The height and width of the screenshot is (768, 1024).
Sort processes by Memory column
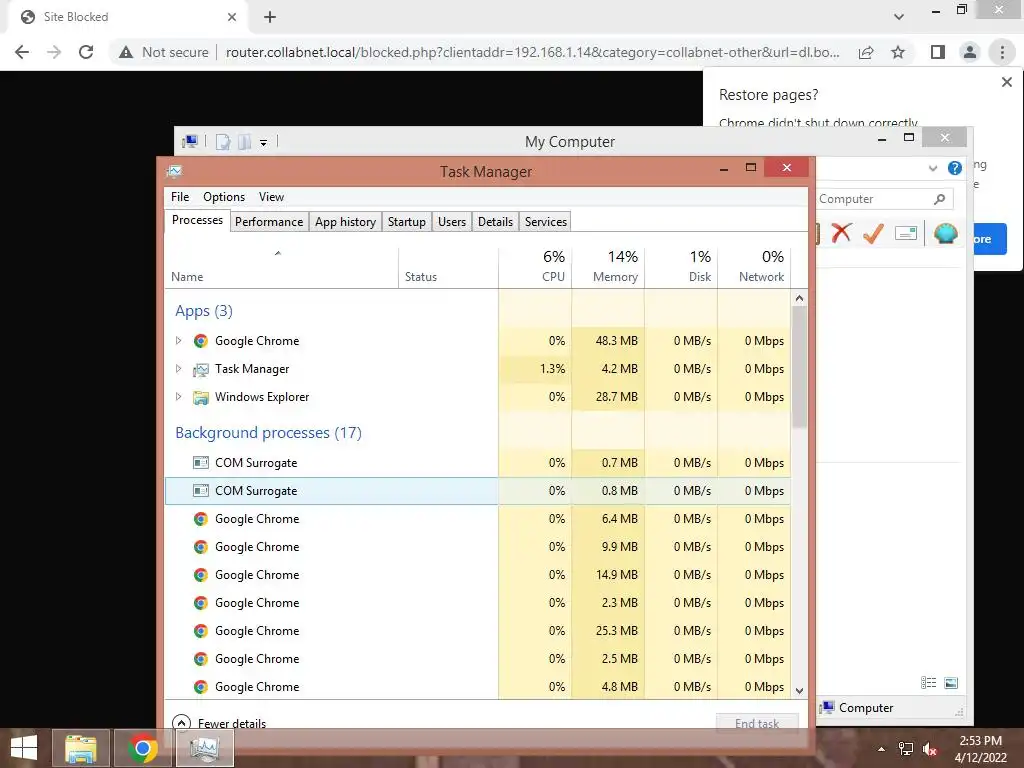[x=608, y=268]
